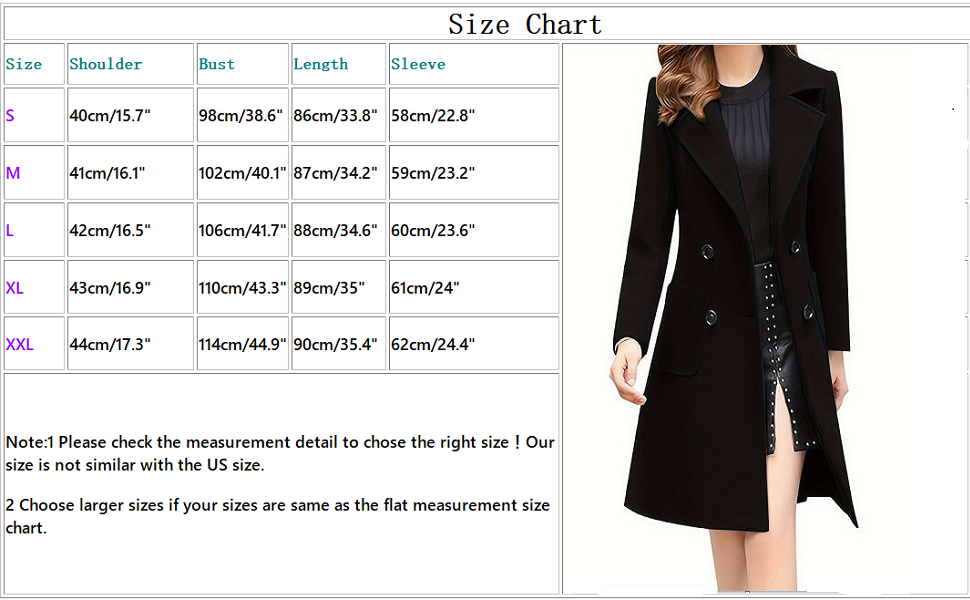Viewport: 970px width, 600px height.
Task: Click note 2 about choosing larger sizes
Action: pyautogui.click(x=278, y=516)
